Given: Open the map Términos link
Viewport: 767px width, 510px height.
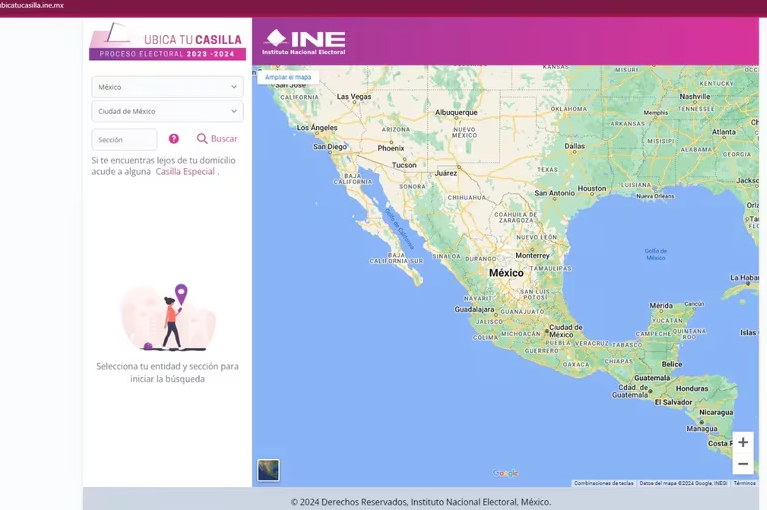Looking at the screenshot, I should click(x=744, y=483).
